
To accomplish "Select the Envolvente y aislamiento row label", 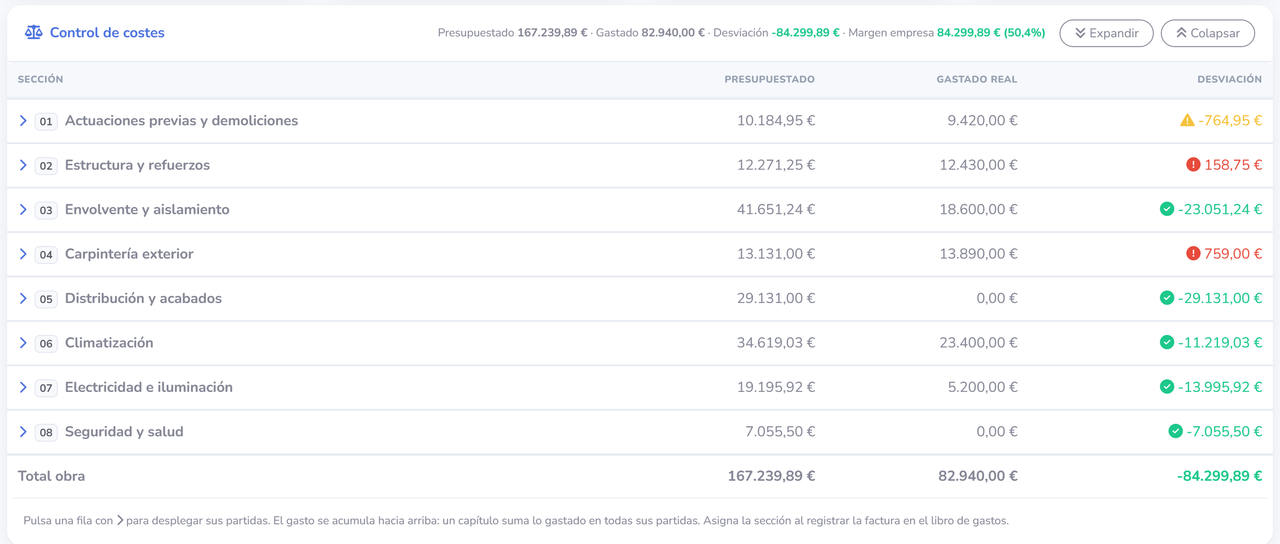I will (x=147, y=209).
